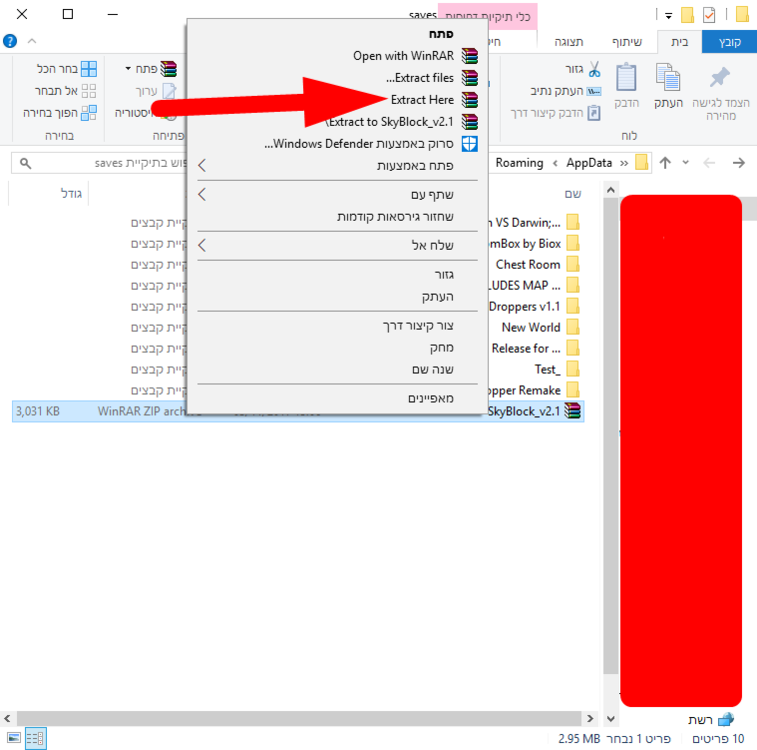Open Properties (מאפיינים) menu entry
Viewport: 757px width, 750px height.
(x=337, y=398)
